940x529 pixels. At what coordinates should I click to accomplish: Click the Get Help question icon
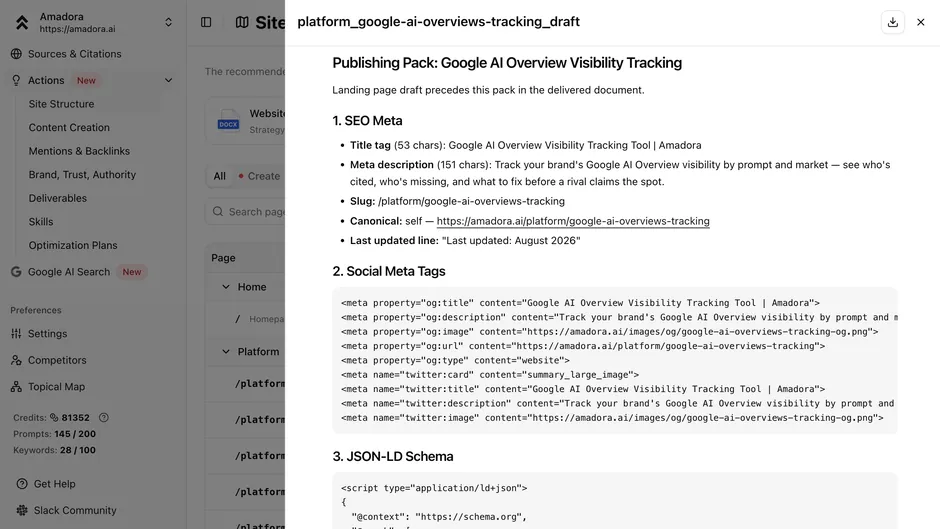click(x=22, y=484)
